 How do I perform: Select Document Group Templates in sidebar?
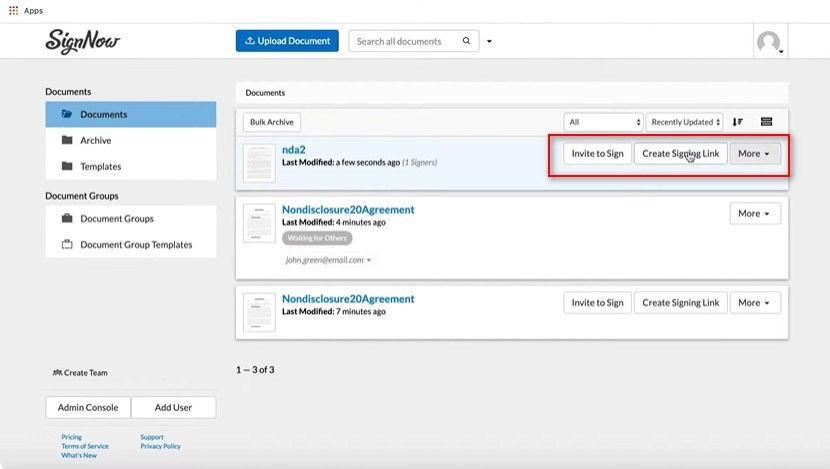click(136, 245)
